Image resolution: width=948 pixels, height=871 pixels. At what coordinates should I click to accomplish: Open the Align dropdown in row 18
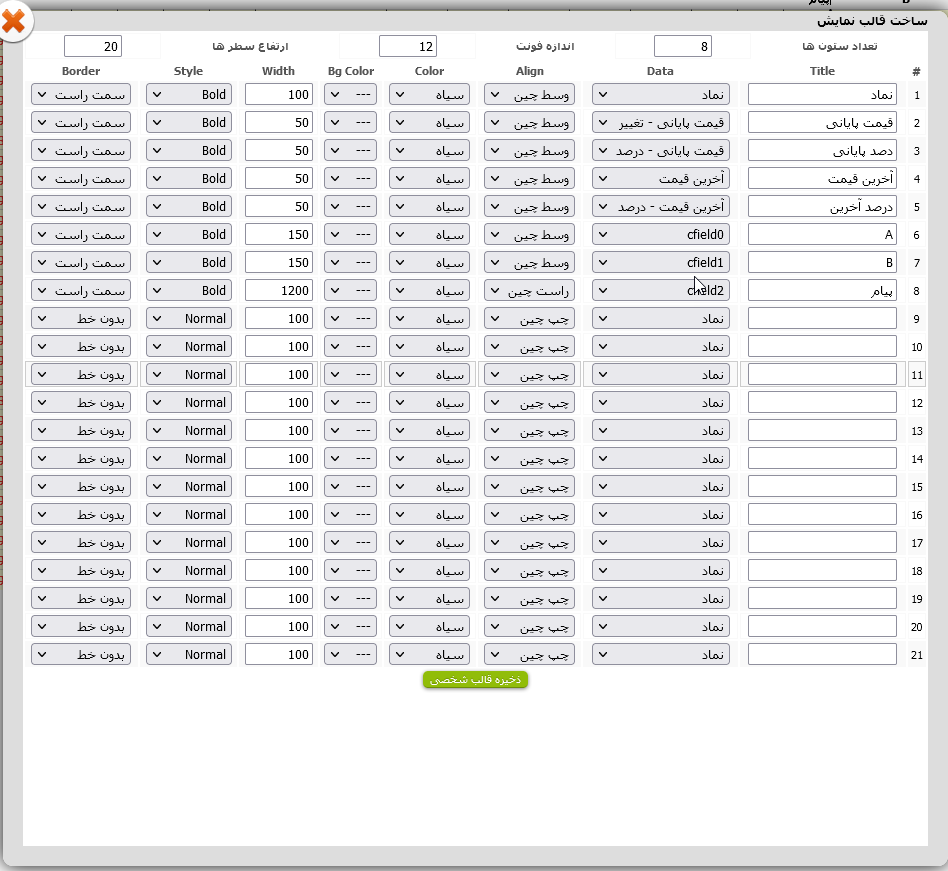click(530, 570)
